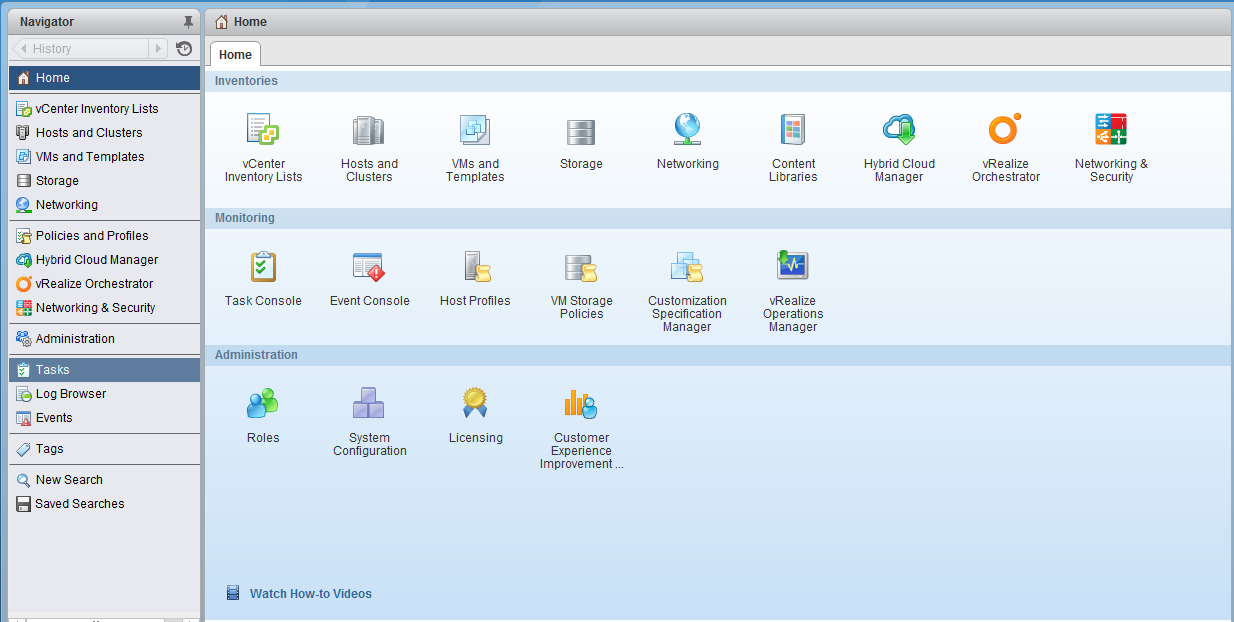Open recent history clock icon
This screenshot has width=1234, height=622.
click(184, 48)
